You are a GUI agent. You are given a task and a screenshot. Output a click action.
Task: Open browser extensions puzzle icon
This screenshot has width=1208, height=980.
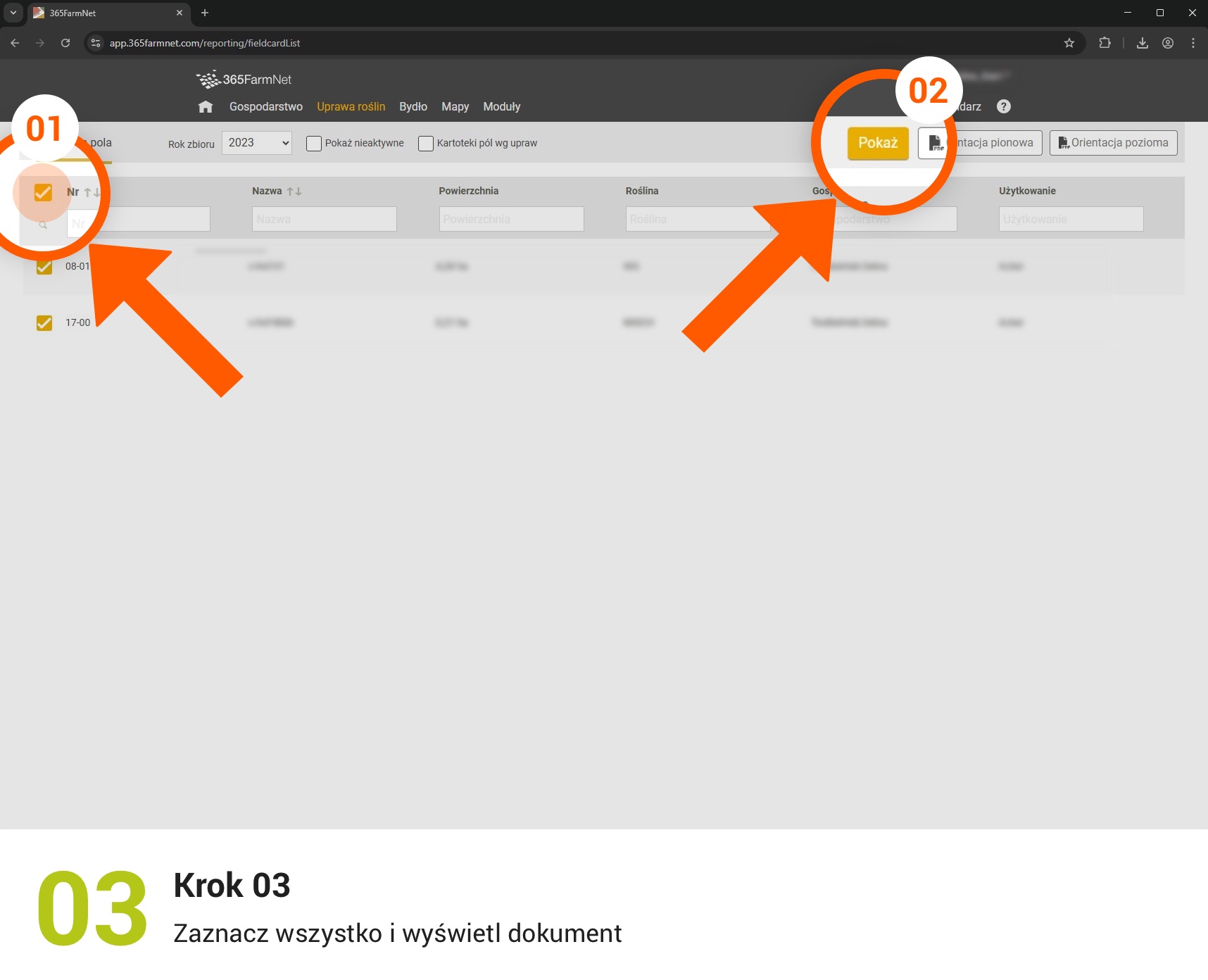pos(1105,43)
